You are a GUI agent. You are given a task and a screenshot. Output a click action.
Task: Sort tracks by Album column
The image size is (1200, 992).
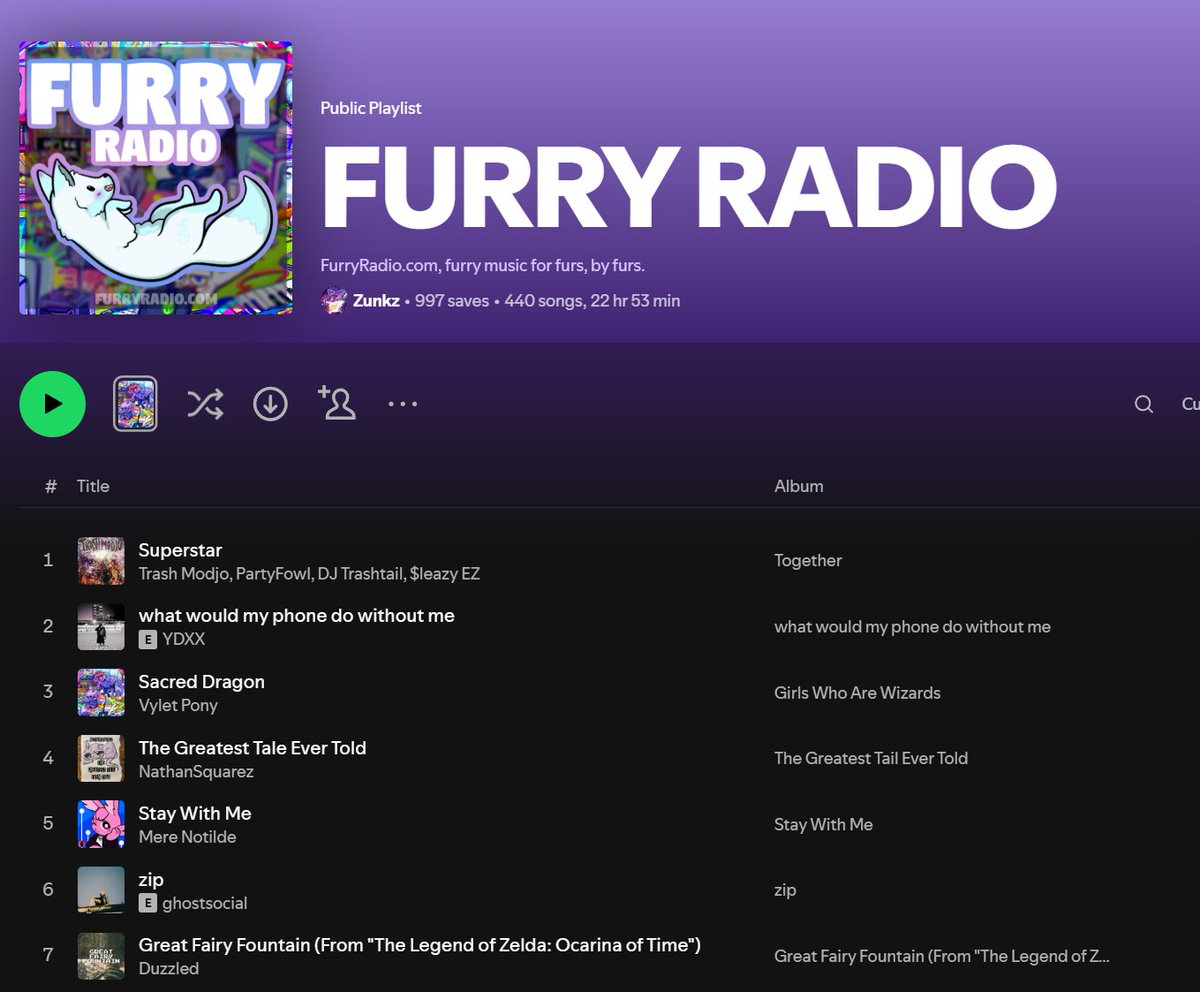(799, 486)
